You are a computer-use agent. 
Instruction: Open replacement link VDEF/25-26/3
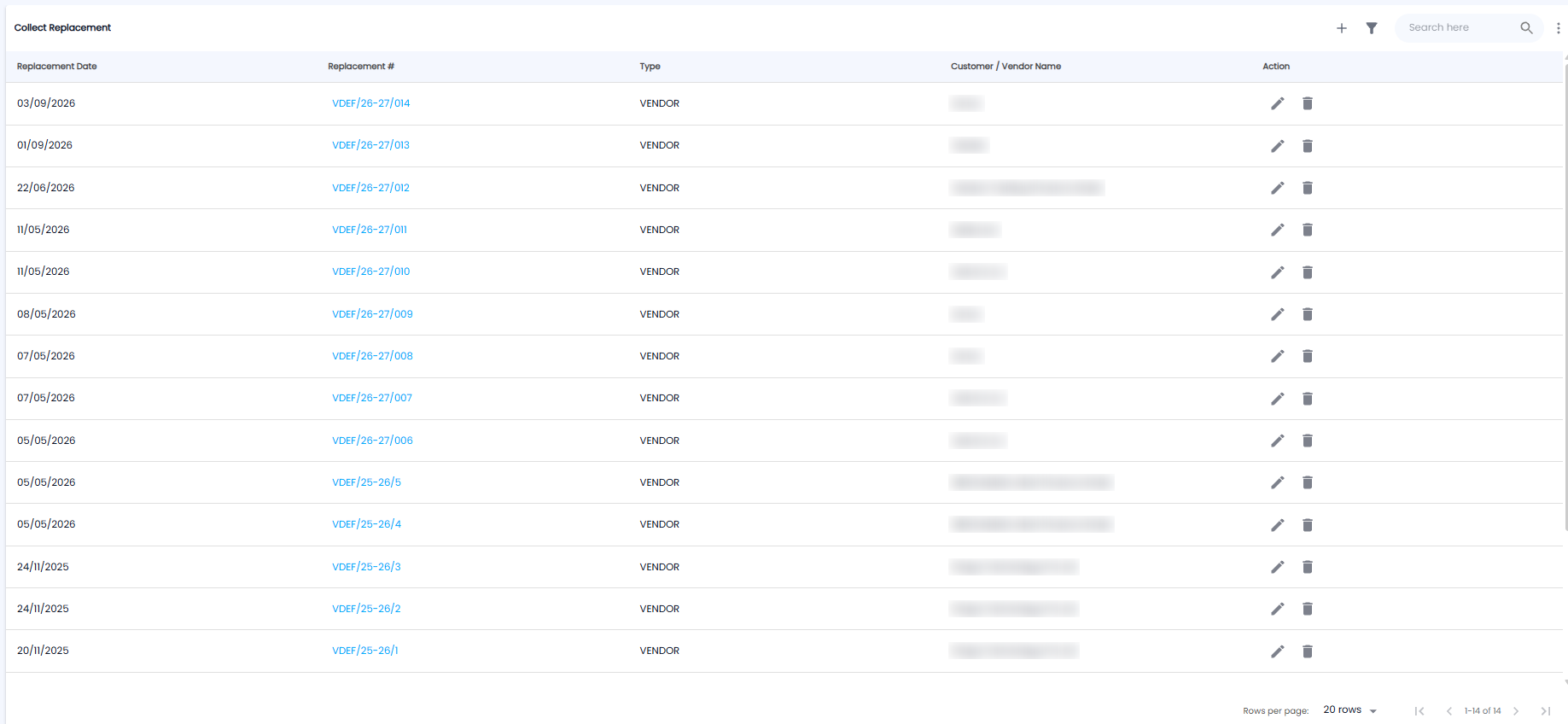pos(367,567)
